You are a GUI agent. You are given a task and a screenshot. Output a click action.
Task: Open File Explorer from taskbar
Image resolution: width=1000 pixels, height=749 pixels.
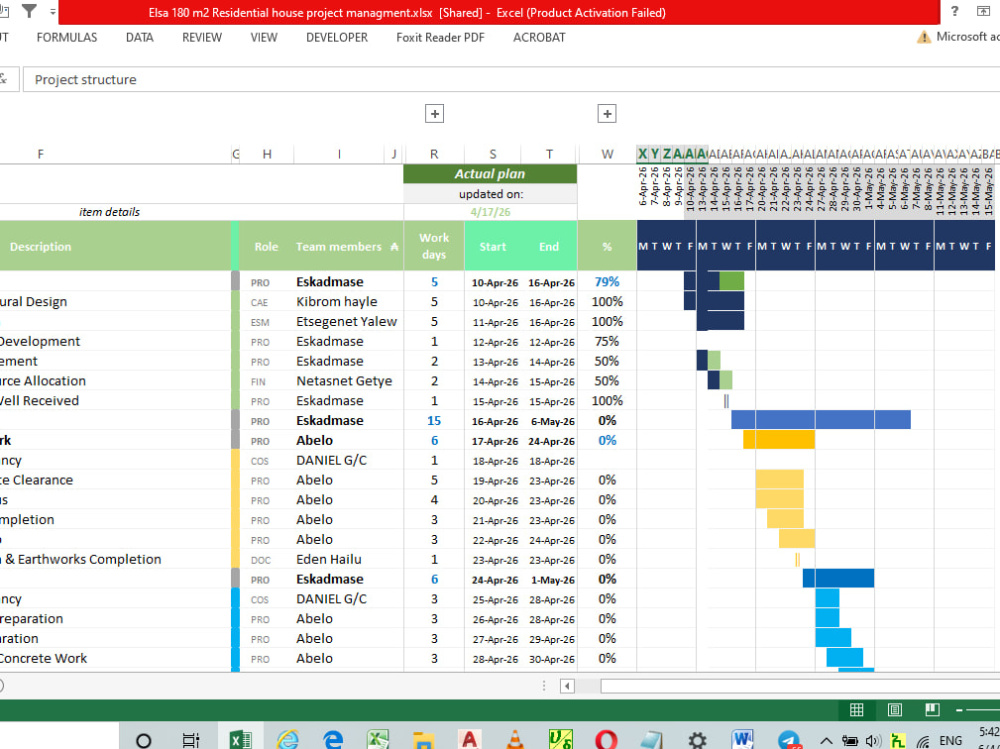pos(423,740)
